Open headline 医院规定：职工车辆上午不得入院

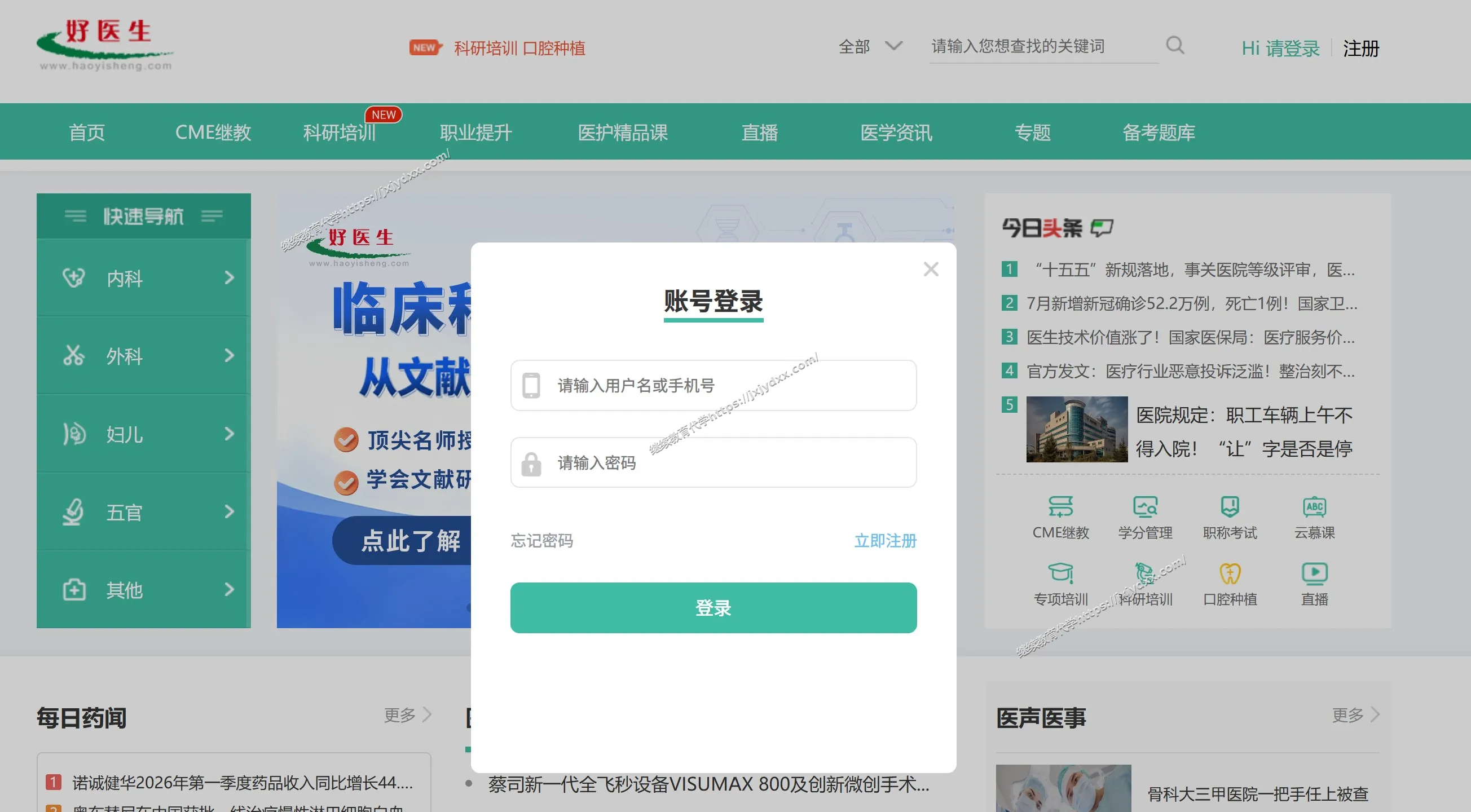pos(1244,432)
